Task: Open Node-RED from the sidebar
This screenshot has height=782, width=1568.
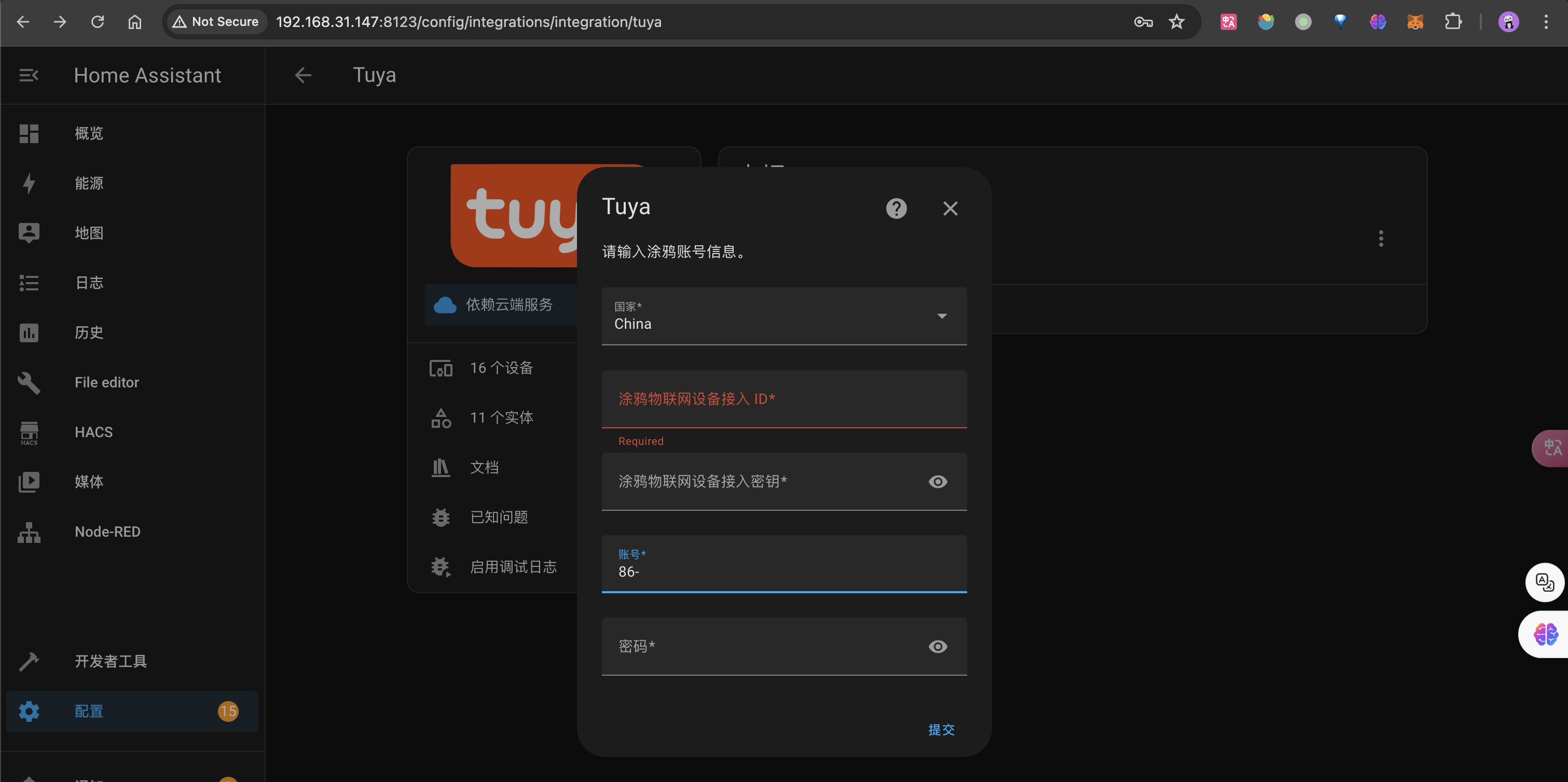Action: tap(107, 532)
